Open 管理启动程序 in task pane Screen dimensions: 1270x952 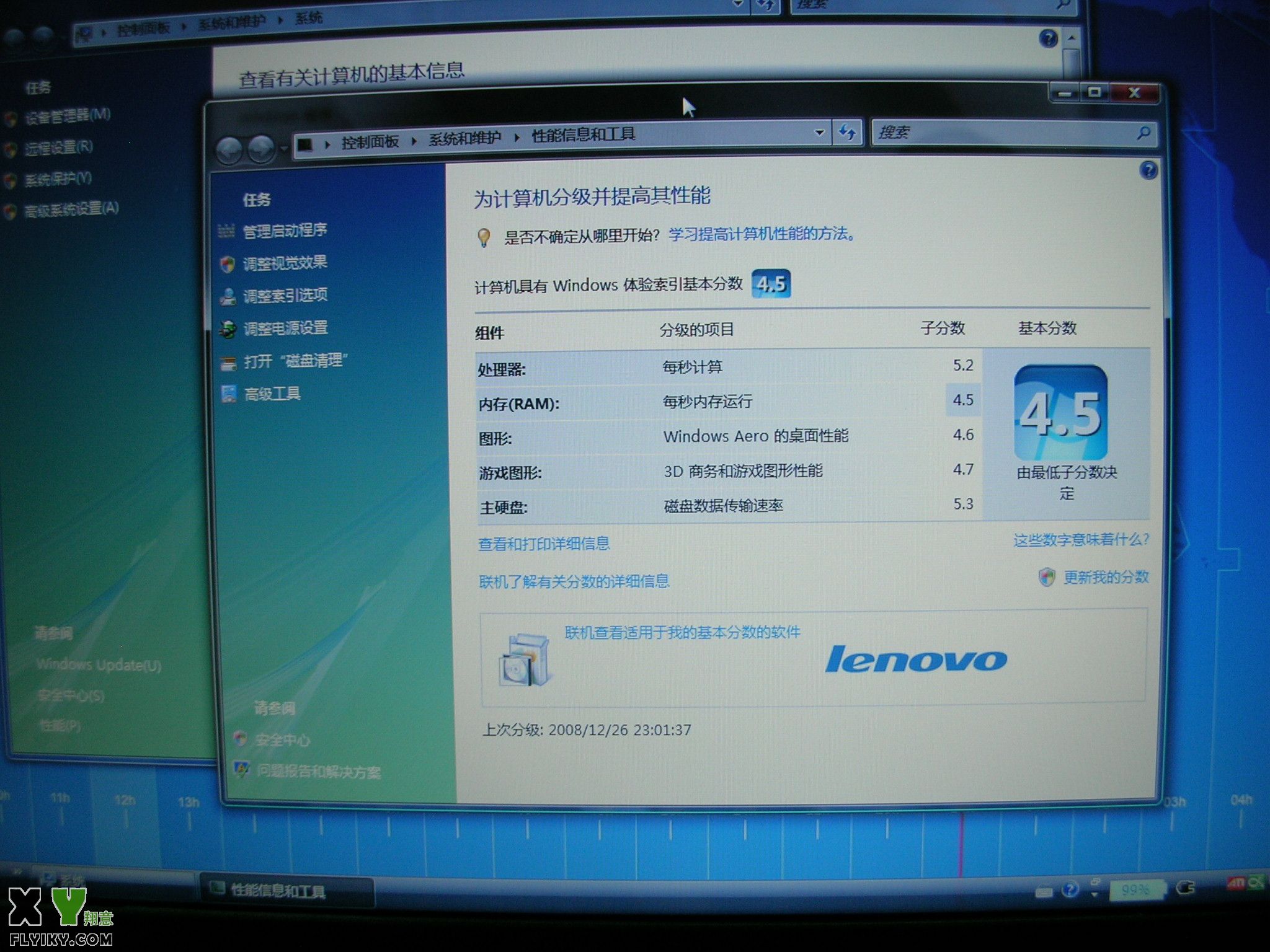[285, 231]
